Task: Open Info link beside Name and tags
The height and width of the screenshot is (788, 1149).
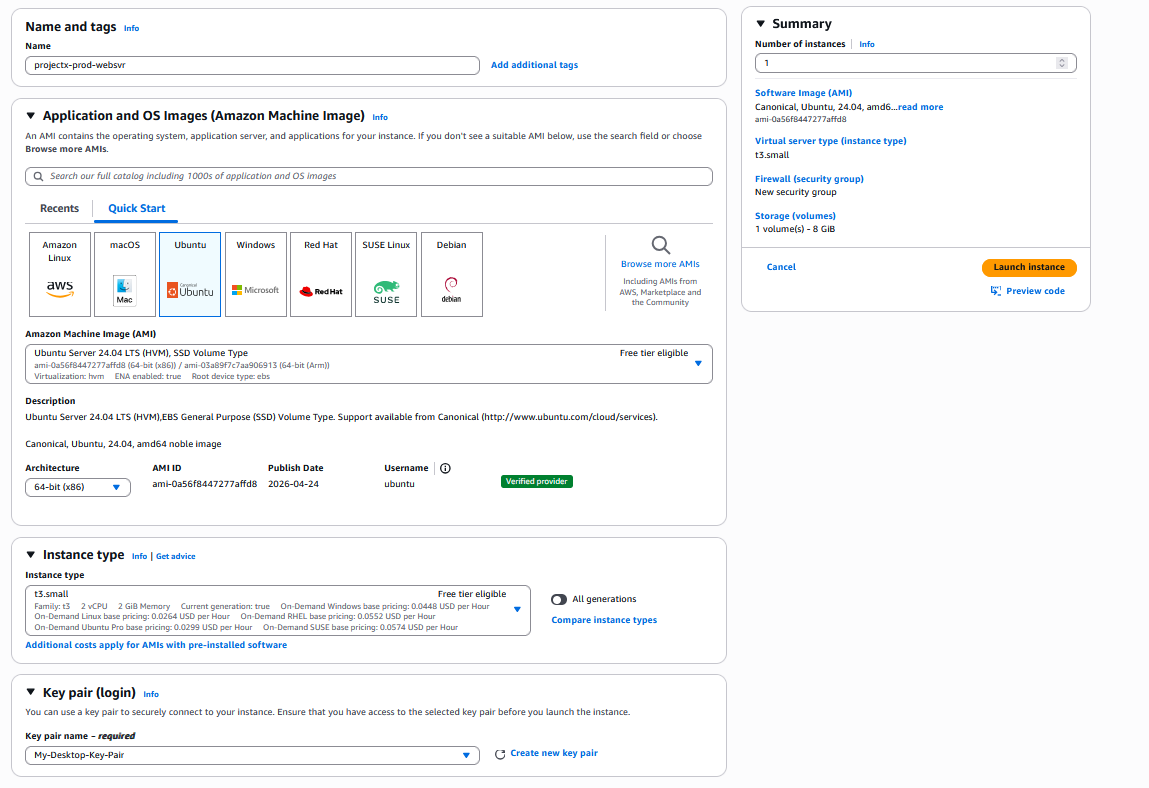Action: point(131,29)
